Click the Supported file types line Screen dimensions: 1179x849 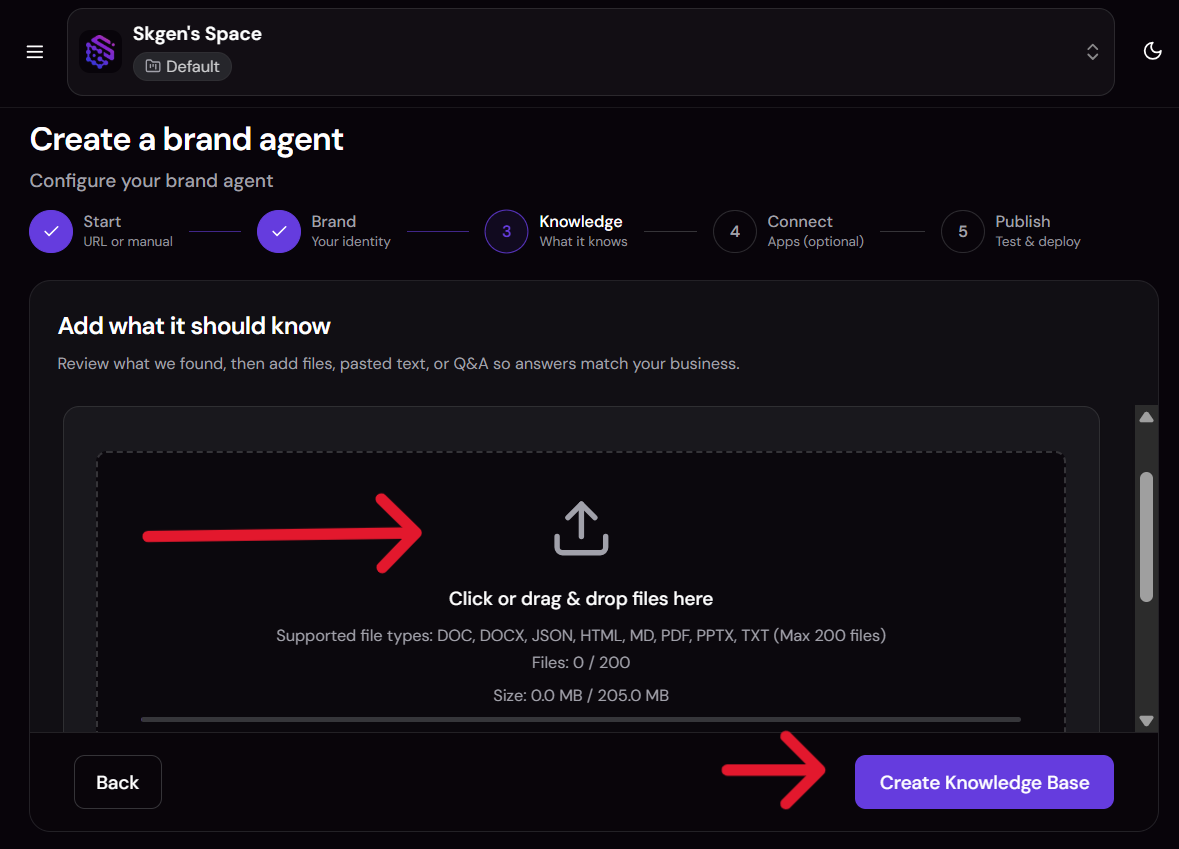point(580,635)
